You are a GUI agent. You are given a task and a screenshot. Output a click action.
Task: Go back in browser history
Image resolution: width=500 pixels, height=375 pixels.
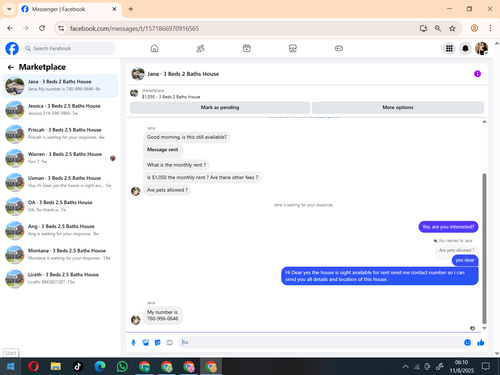tap(10, 28)
